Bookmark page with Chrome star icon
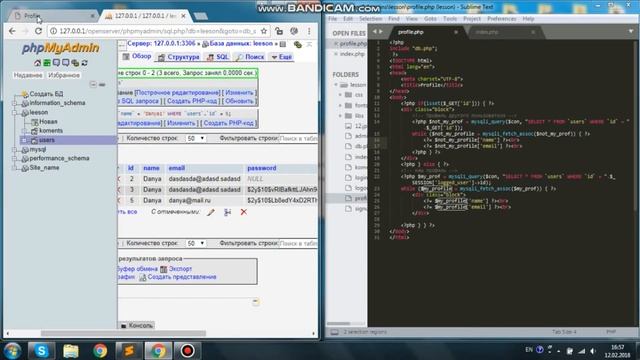The image size is (640, 360). coord(264,31)
